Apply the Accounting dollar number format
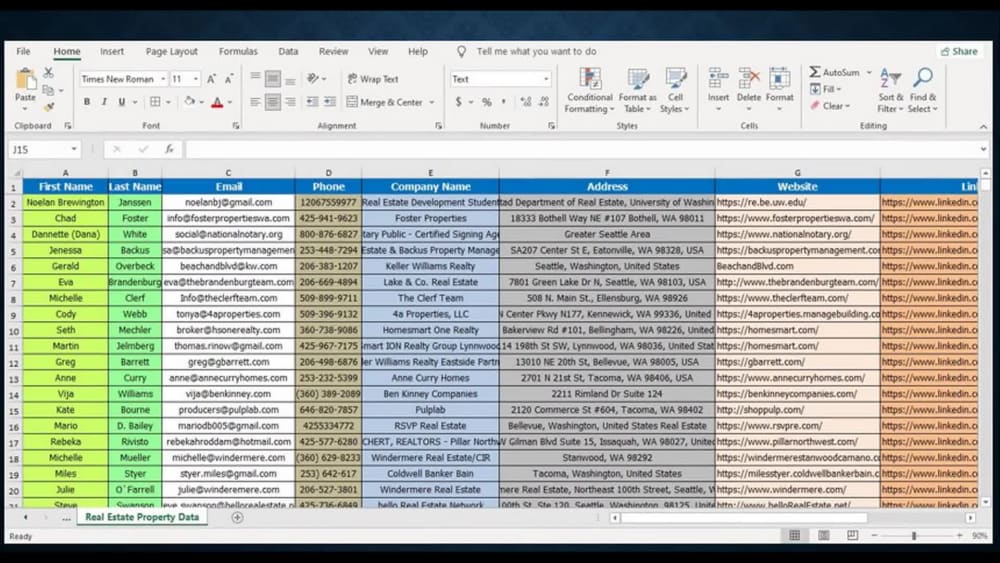The width and height of the screenshot is (1000, 563). pyautogui.click(x=459, y=102)
